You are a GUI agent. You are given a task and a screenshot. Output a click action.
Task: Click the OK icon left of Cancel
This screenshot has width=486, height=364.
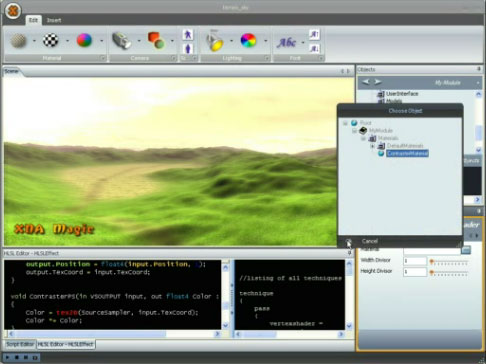(x=348, y=241)
